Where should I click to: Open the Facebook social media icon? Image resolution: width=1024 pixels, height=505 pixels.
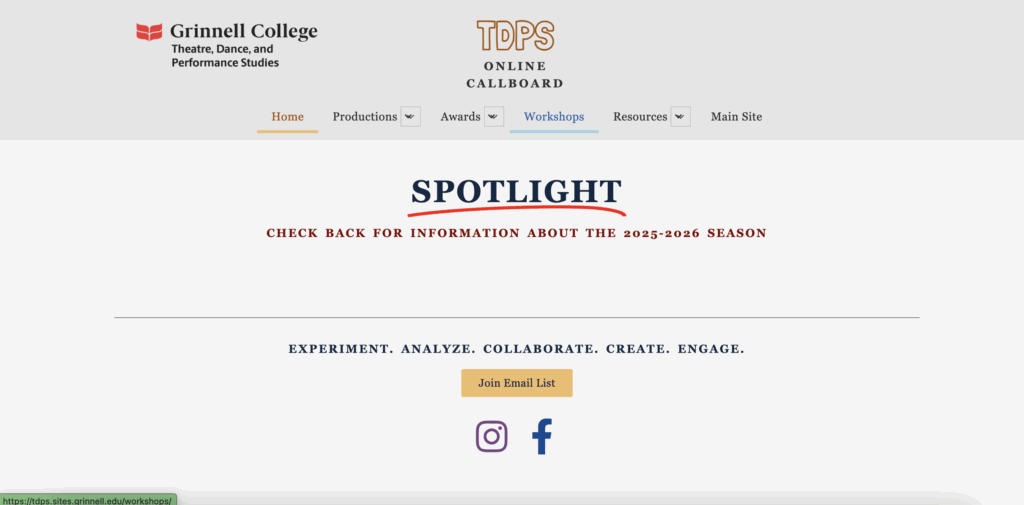point(541,436)
